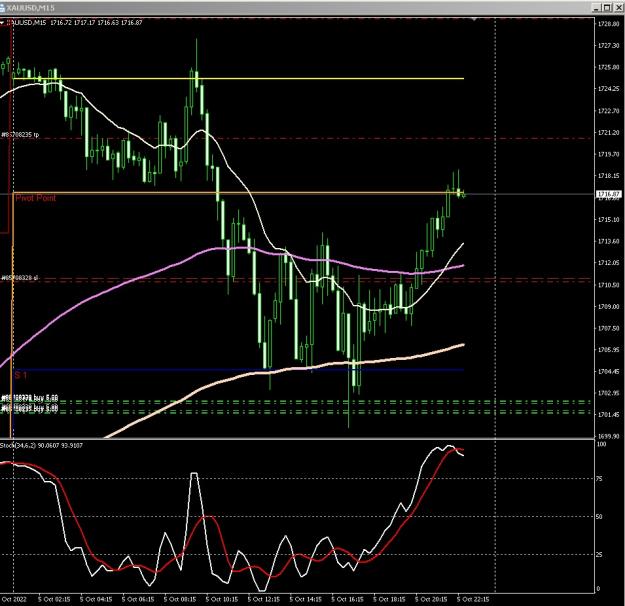Click the stochastic 75 level value
The width and height of the screenshot is (625, 606).
pyautogui.click(x=599, y=479)
